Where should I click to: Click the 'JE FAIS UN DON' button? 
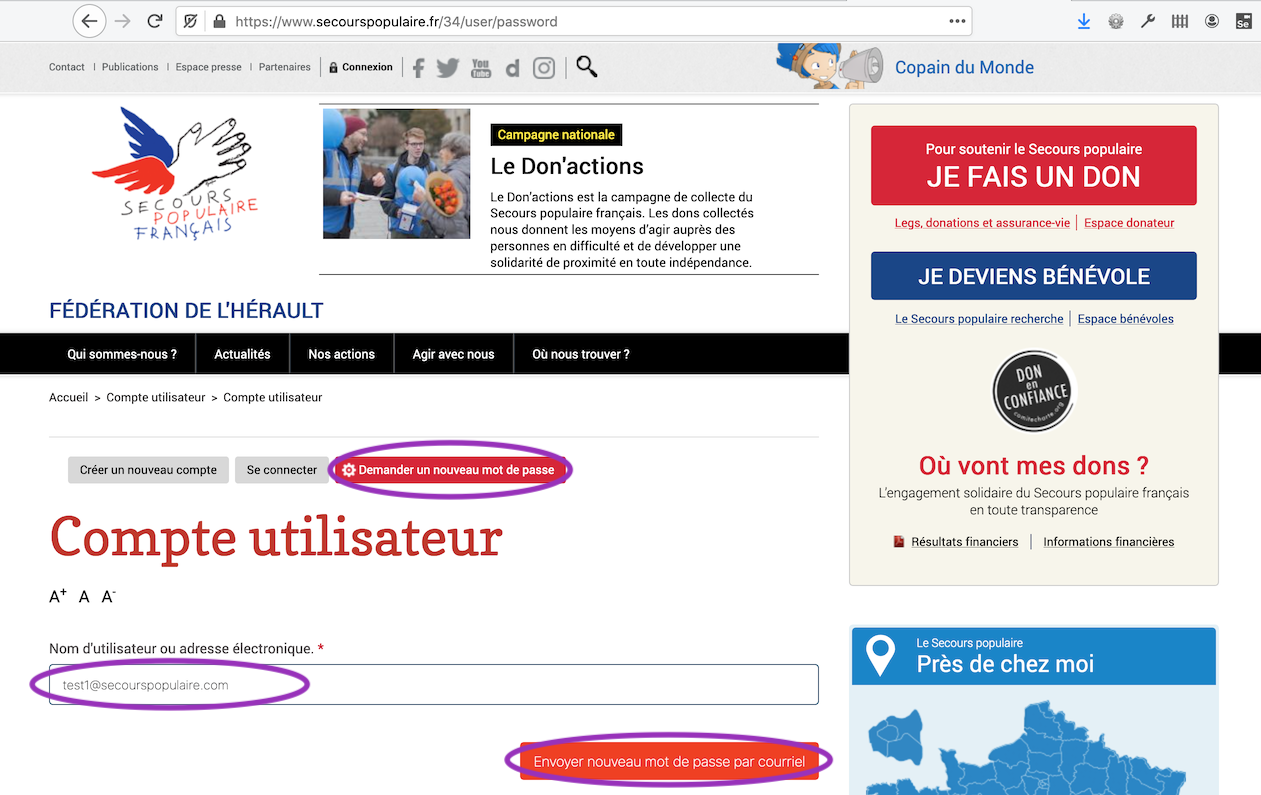pos(1033,165)
